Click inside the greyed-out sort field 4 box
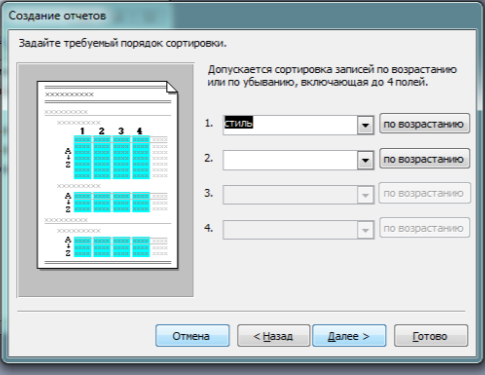Viewport: 485px width, 375px height. tap(290, 230)
